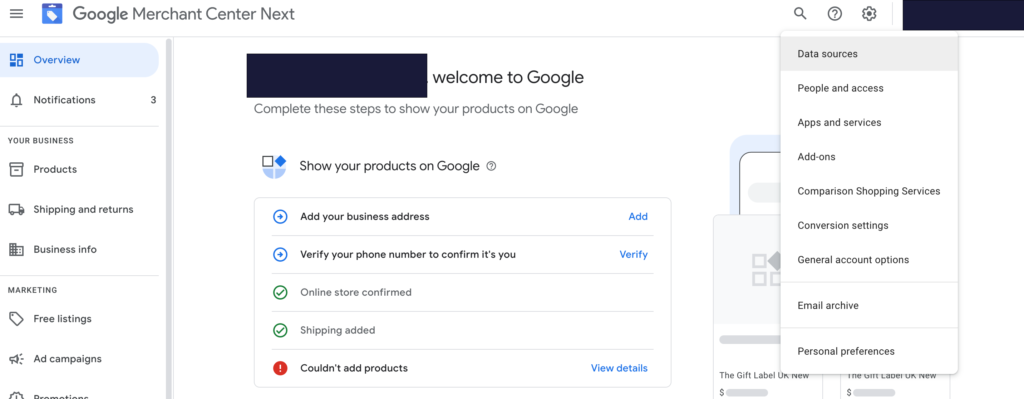
Task: Click the Products box icon in sidebar
Action: coord(16,169)
